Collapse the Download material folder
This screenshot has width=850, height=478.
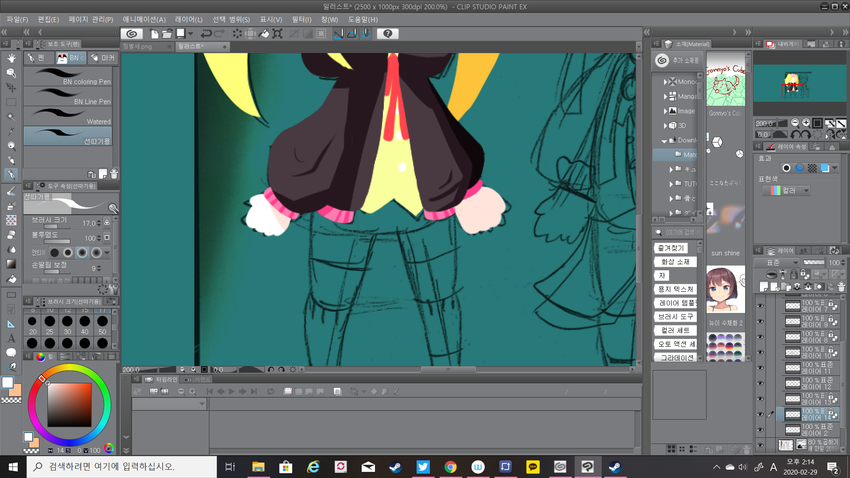click(665, 140)
